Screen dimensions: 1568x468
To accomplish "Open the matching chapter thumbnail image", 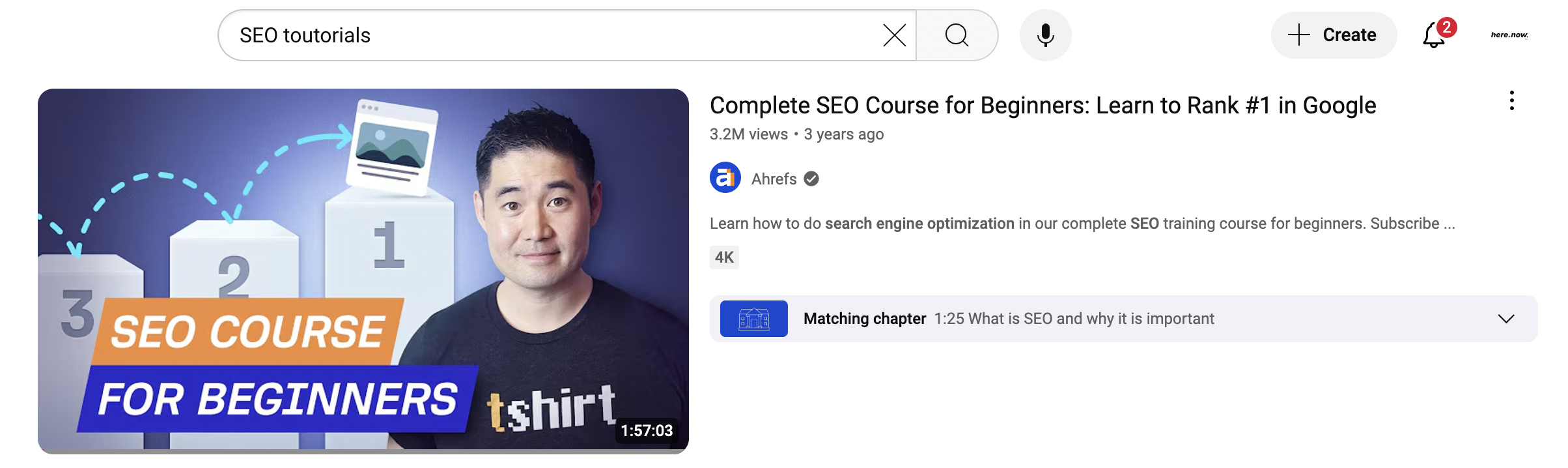I will (x=753, y=319).
